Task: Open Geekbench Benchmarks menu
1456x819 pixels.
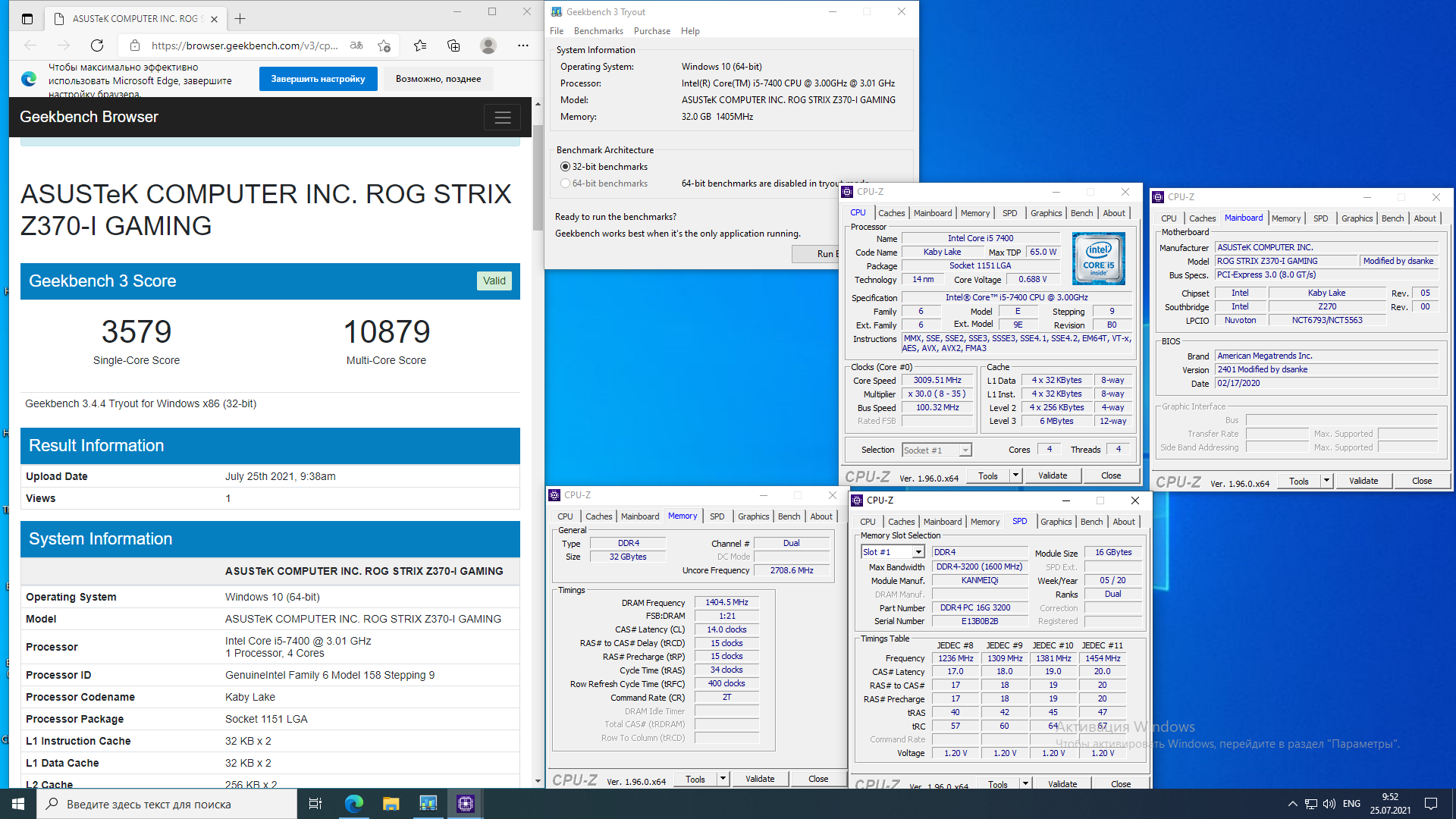Action: 598,31
